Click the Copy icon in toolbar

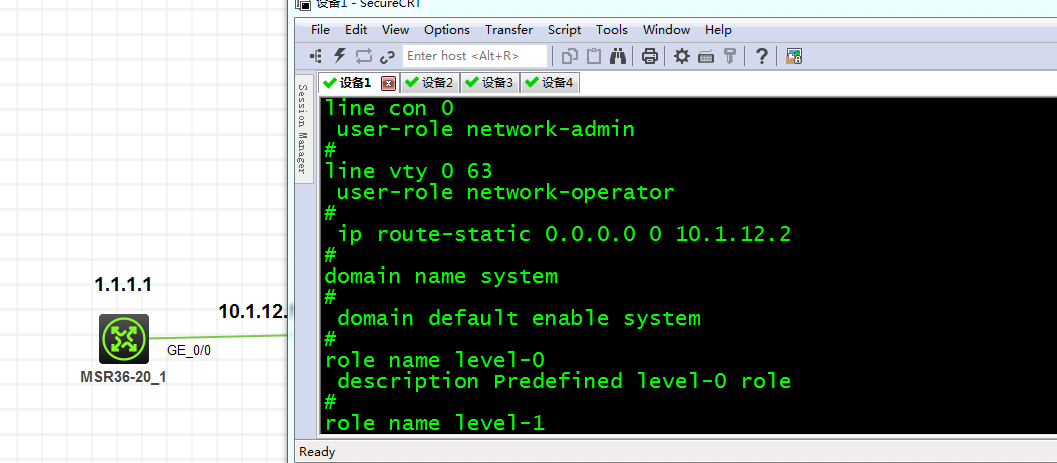(570, 56)
